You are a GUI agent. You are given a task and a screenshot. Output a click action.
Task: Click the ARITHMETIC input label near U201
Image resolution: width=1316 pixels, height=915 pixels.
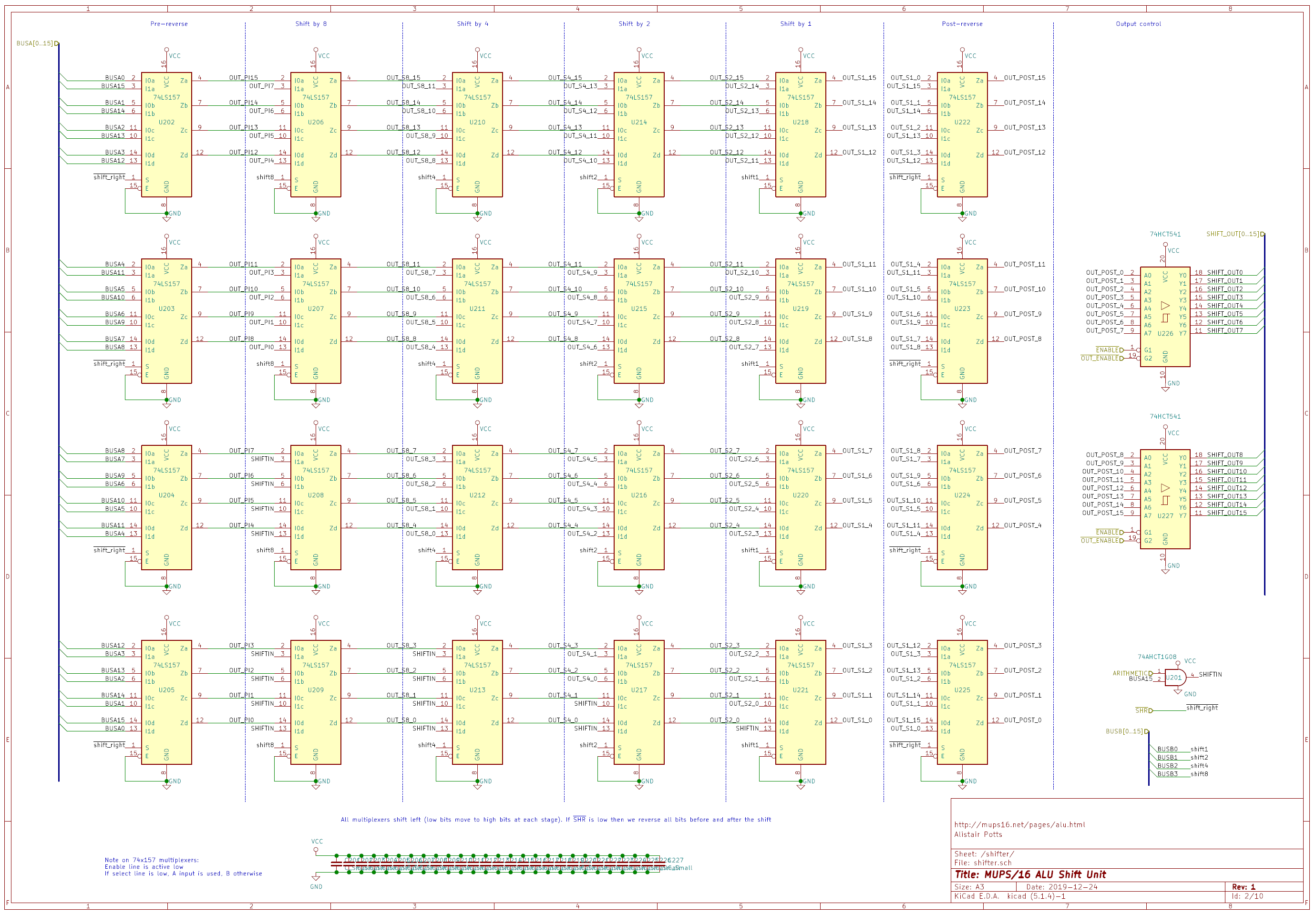[1132, 674]
